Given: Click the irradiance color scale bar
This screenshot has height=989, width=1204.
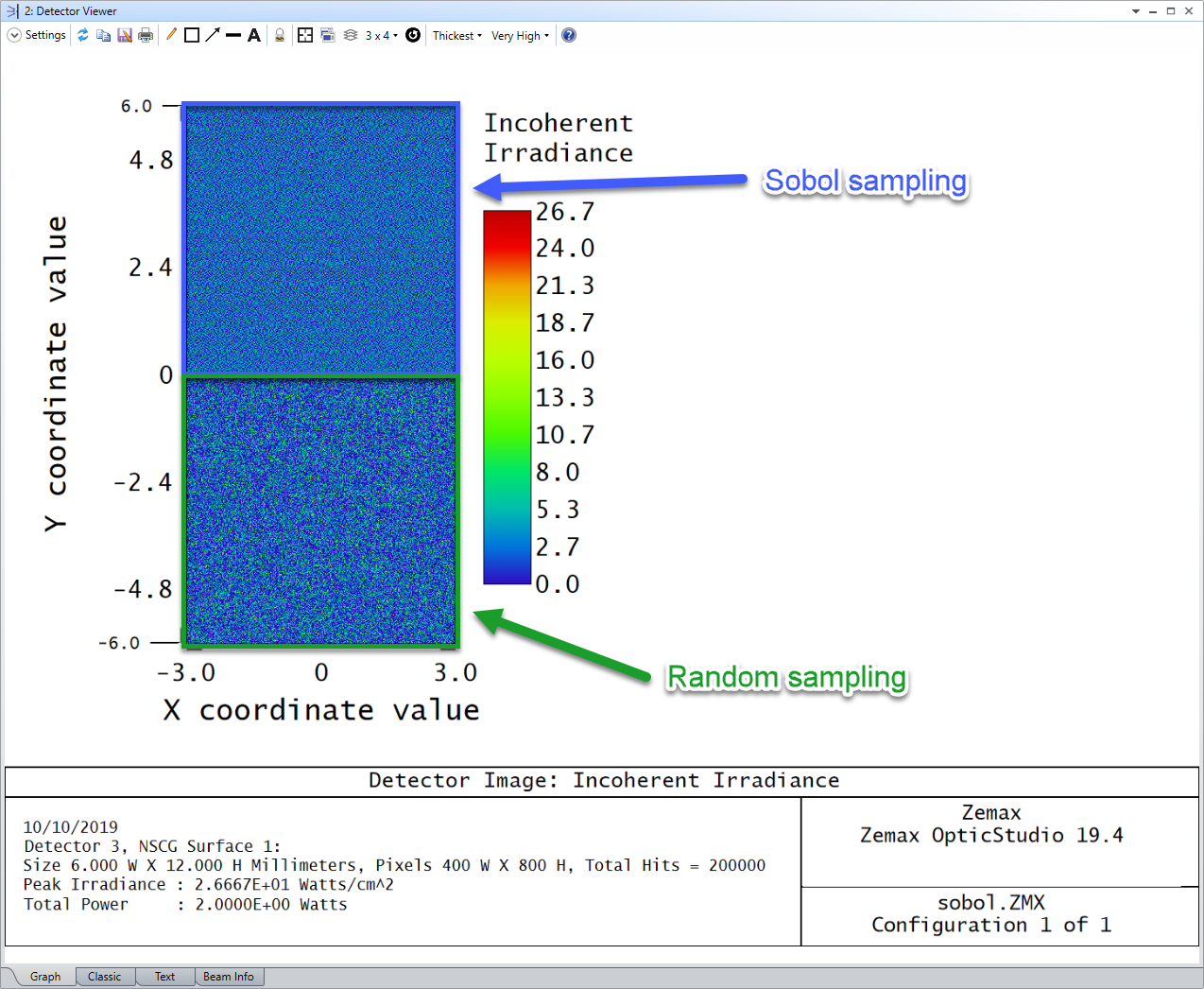Looking at the screenshot, I should click(x=507, y=397).
